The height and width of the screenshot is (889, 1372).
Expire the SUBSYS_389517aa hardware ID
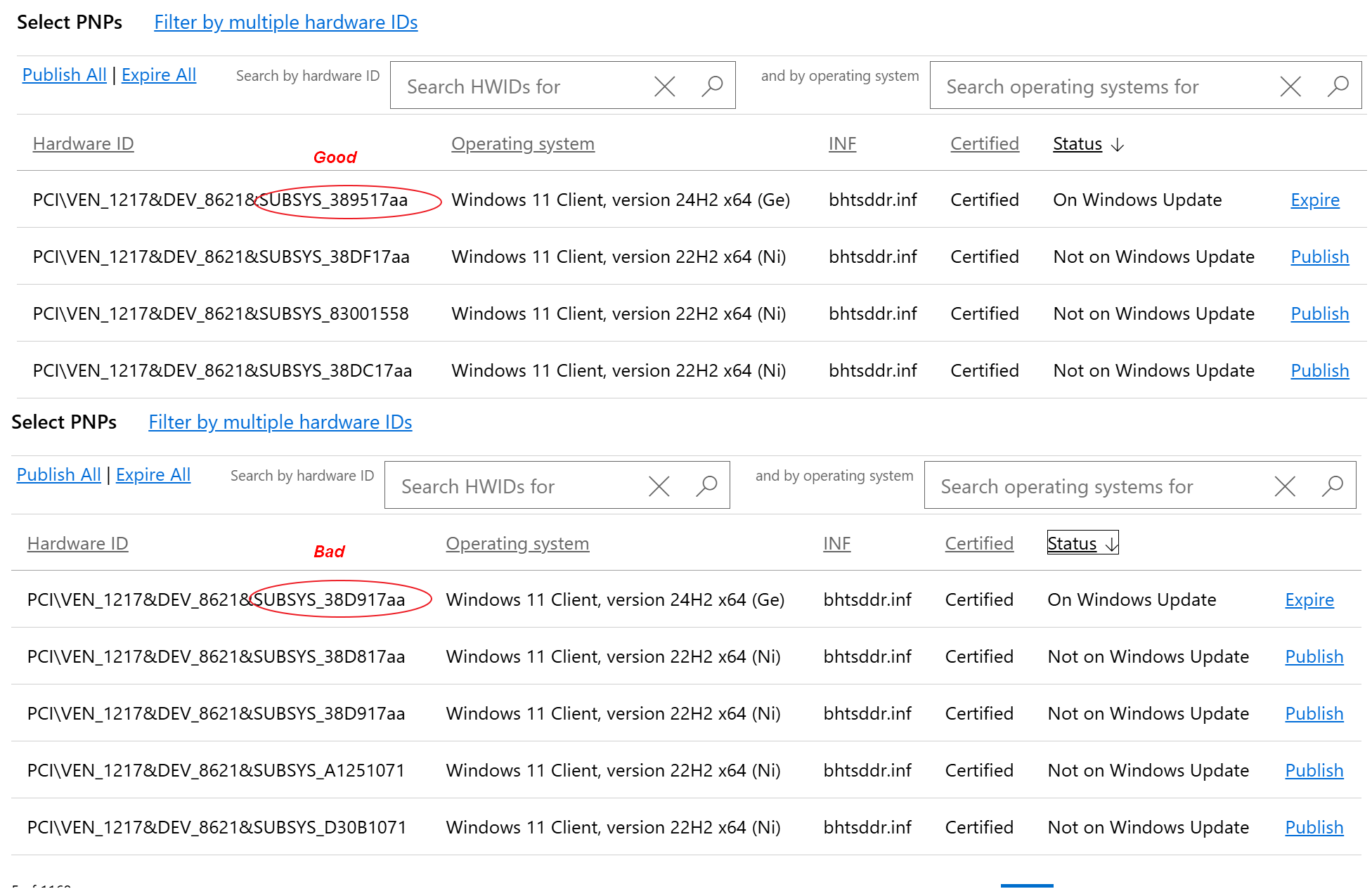tap(1314, 200)
